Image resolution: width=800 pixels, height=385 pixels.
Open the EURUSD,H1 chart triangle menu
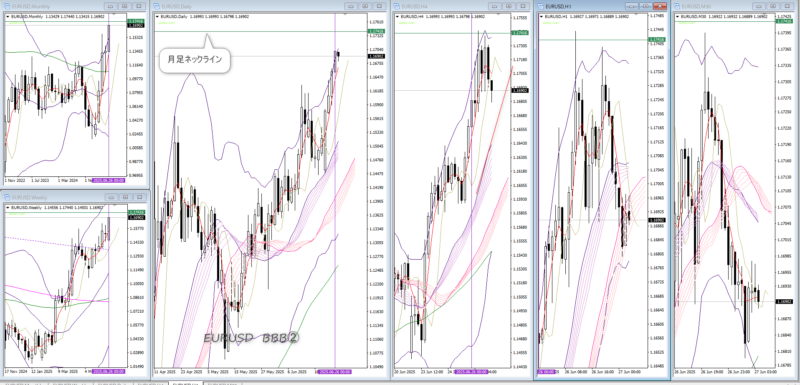pyautogui.click(x=541, y=16)
